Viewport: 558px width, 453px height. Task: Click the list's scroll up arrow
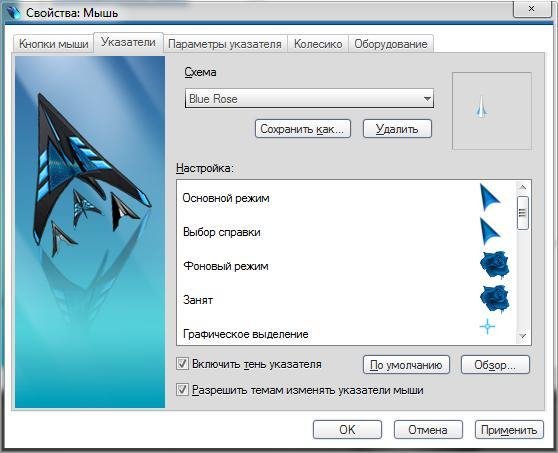click(x=523, y=187)
